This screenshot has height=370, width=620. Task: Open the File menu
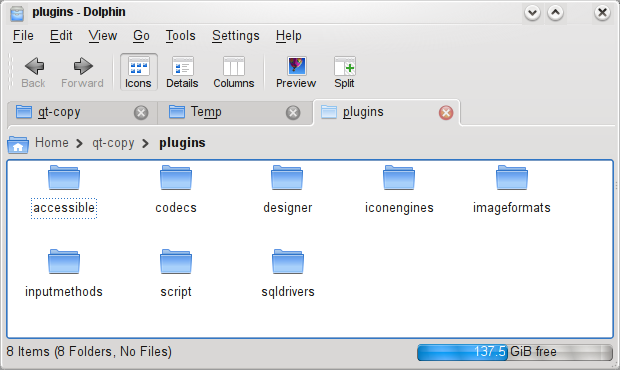pyautogui.click(x=23, y=36)
